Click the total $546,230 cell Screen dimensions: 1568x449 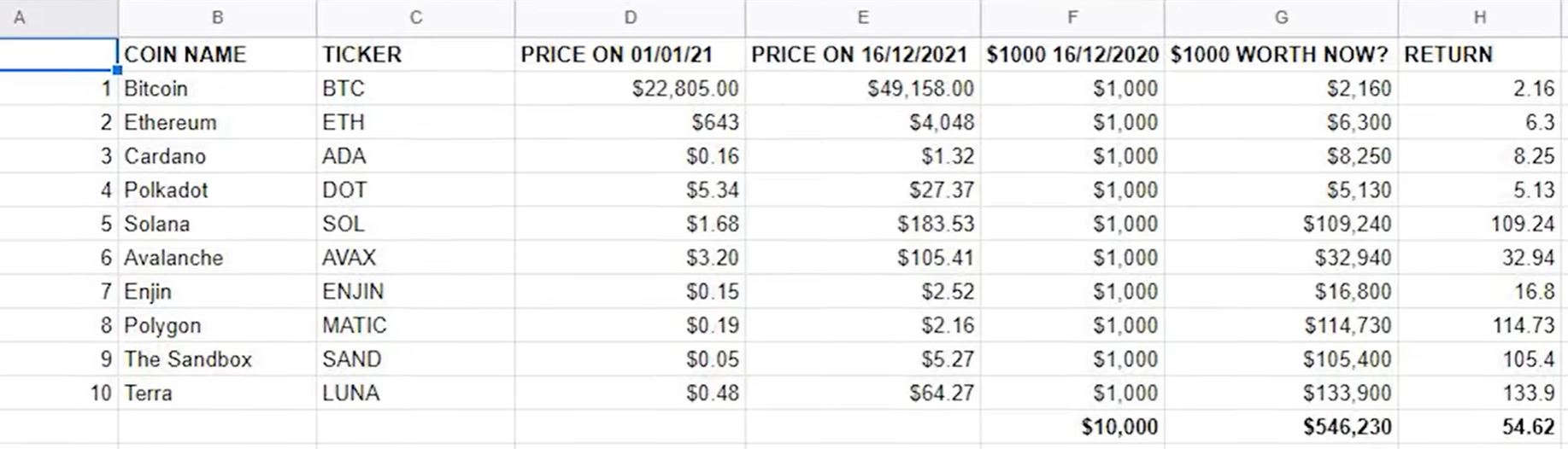coord(1281,427)
